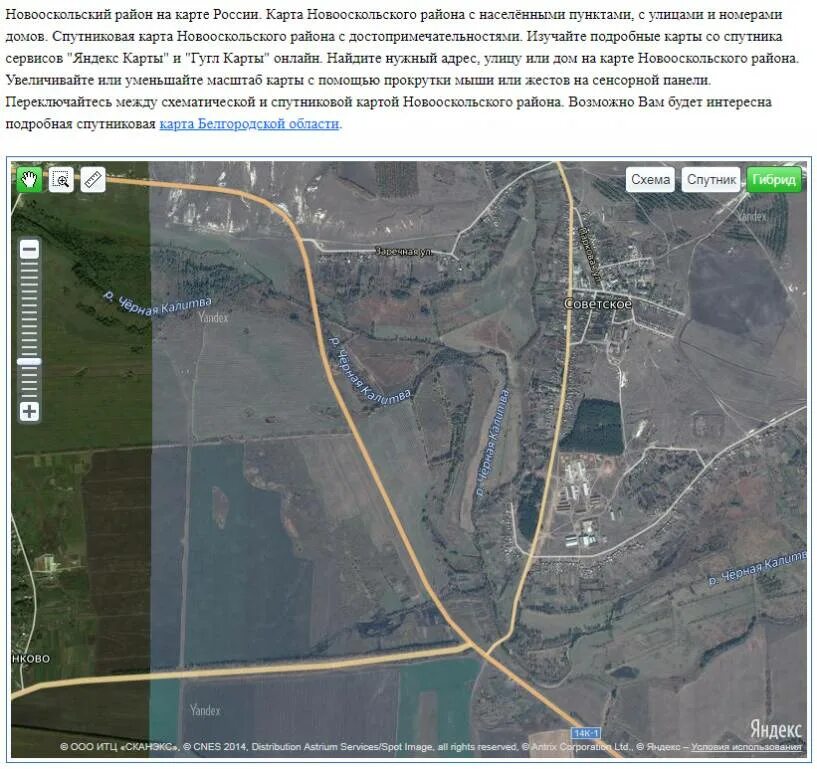Click the Советское town label
This screenshot has height=769, width=817.
pos(598,304)
